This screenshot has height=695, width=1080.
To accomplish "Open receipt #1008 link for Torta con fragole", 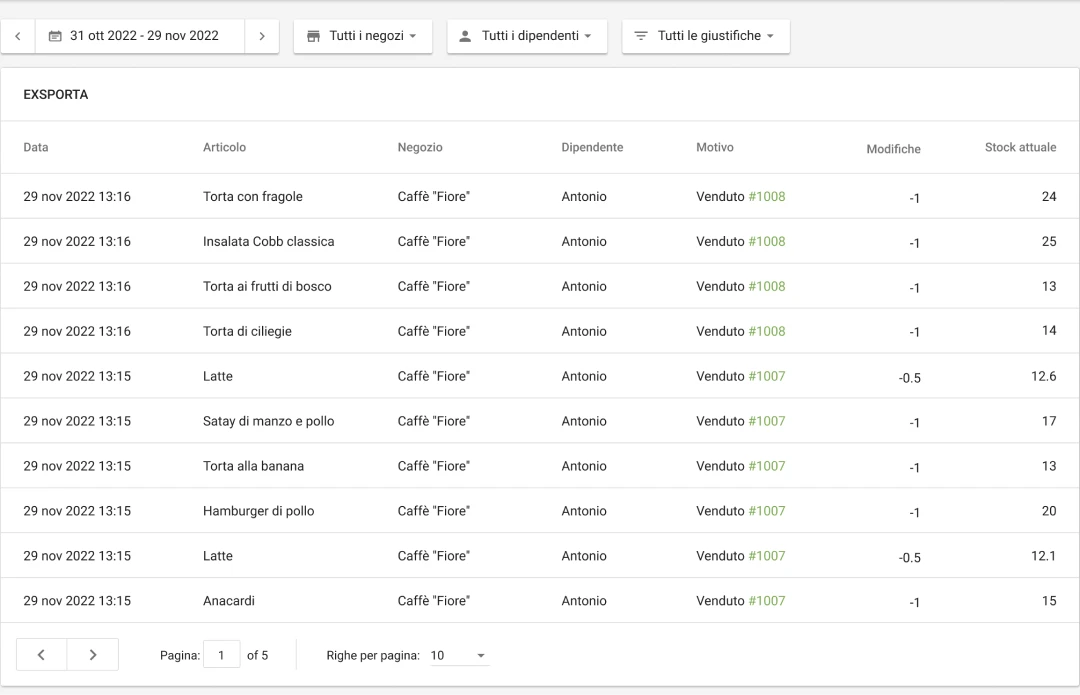I will (767, 197).
